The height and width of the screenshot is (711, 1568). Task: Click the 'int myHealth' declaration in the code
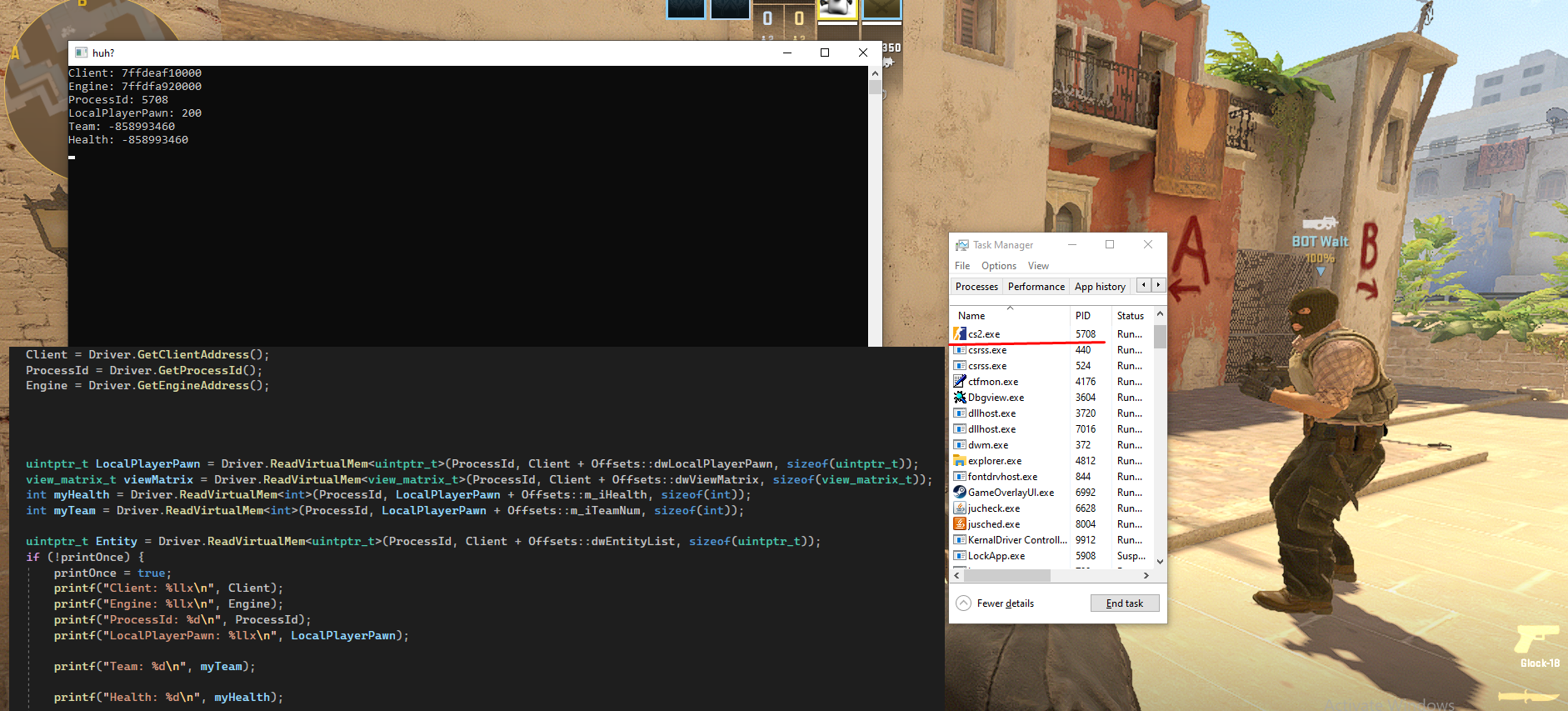67,495
